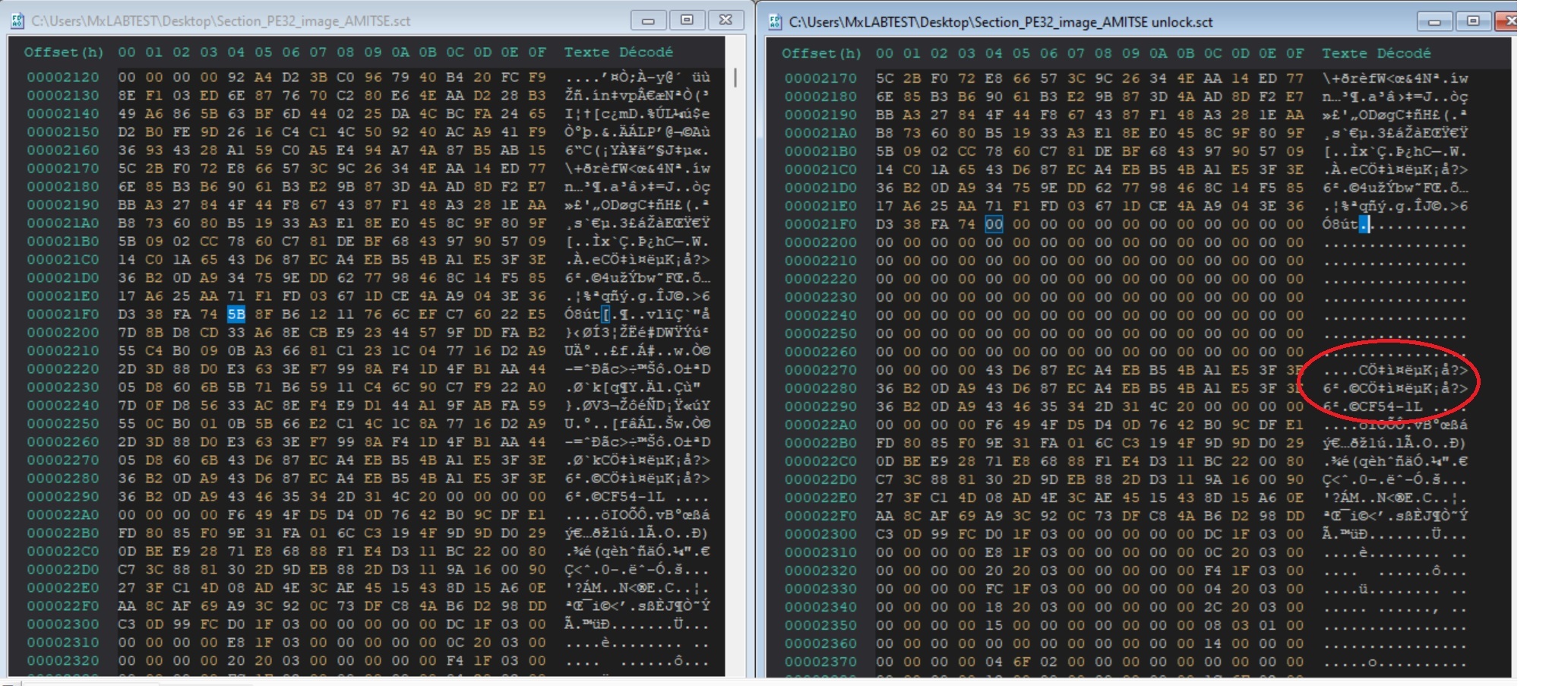The width and height of the screenshot is (1568, 686).
Task: Click Texte Décodé header in left window
Action: [x=618, y=52]
